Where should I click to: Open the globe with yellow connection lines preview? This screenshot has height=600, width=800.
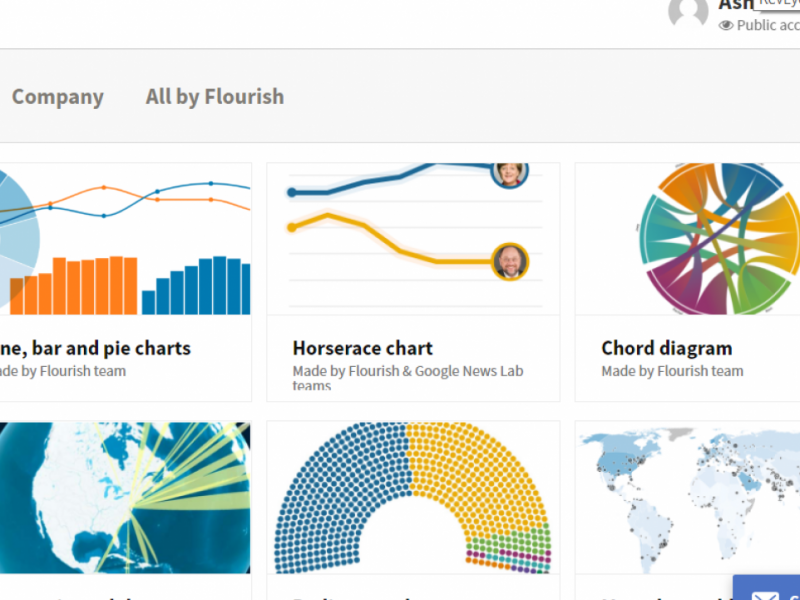pyautogui.click(x=125, y=497)
